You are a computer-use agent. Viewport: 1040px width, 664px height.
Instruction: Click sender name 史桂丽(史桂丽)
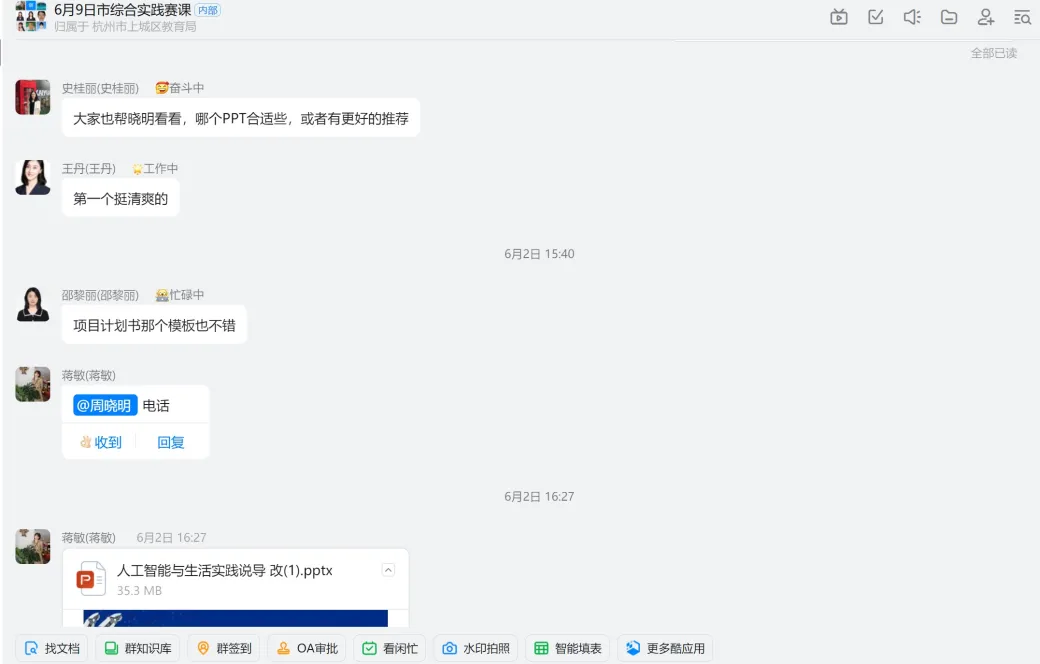pyautogui.click(x=100, y=88)
